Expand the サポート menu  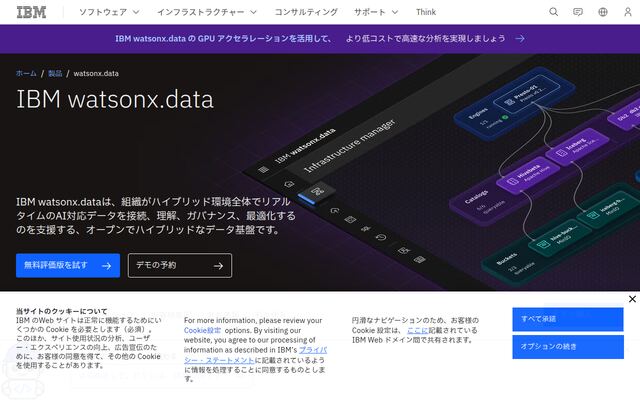pos(376,12)
